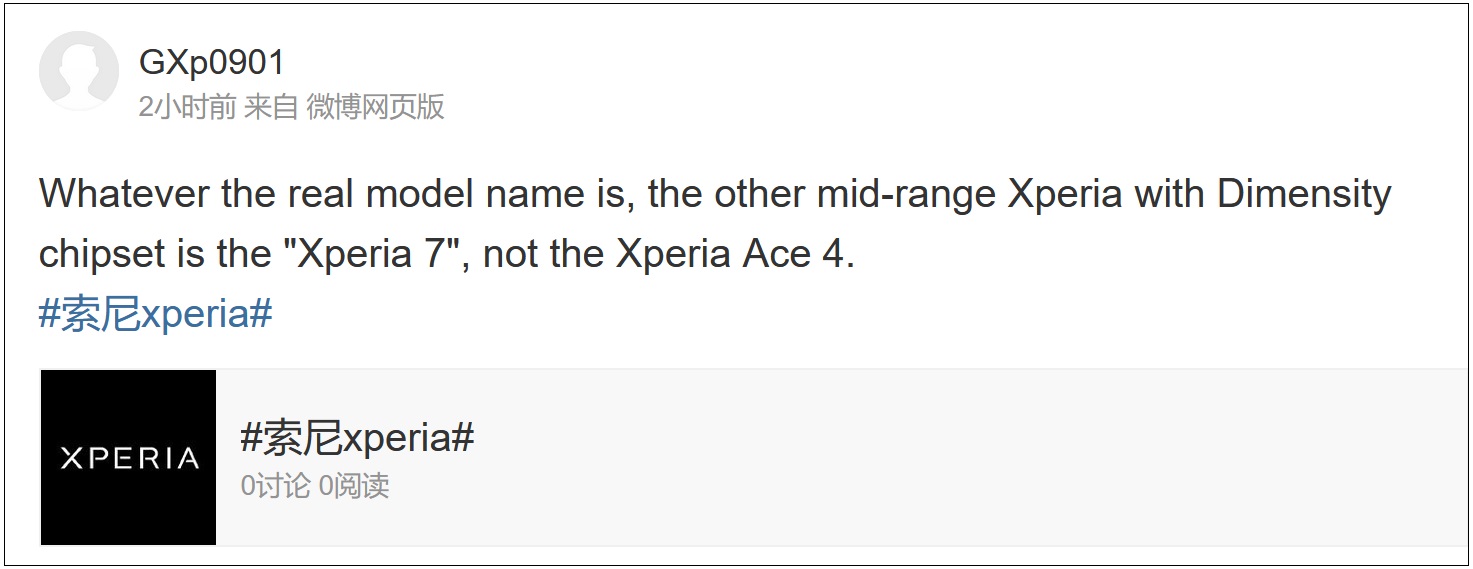Open the 2小时前 timestamp link
Image resolution: width=1473 pixels, height=569 pixels.
click(x=187, y=106)
